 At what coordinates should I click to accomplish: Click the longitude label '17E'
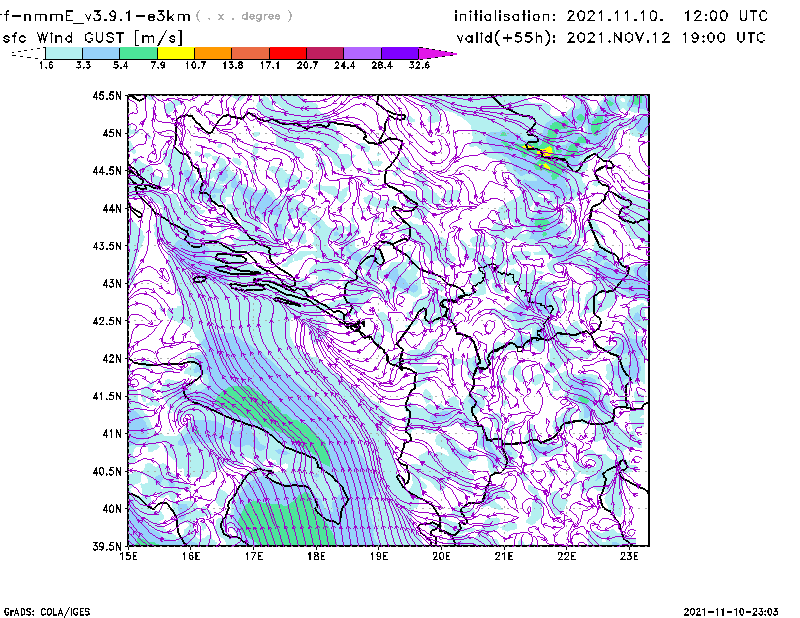254,556
